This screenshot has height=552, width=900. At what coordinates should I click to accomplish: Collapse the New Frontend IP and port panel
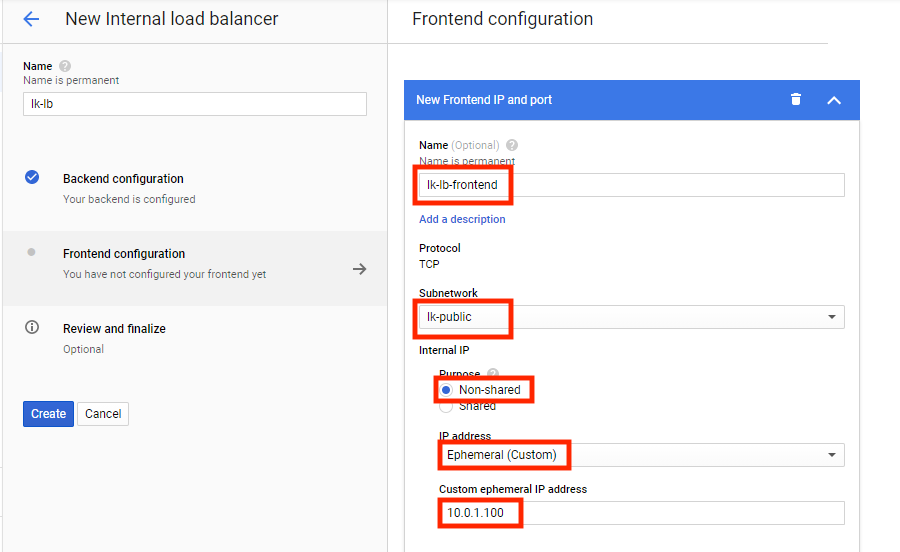point(834,100)
